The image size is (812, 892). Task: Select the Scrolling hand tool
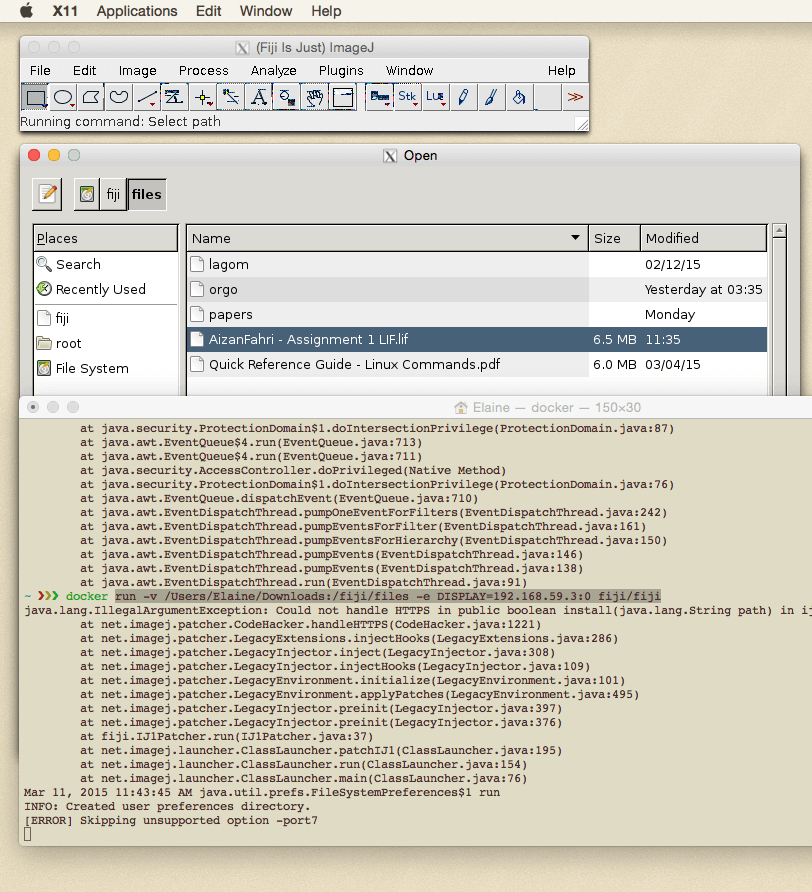(x=314, y=97)
